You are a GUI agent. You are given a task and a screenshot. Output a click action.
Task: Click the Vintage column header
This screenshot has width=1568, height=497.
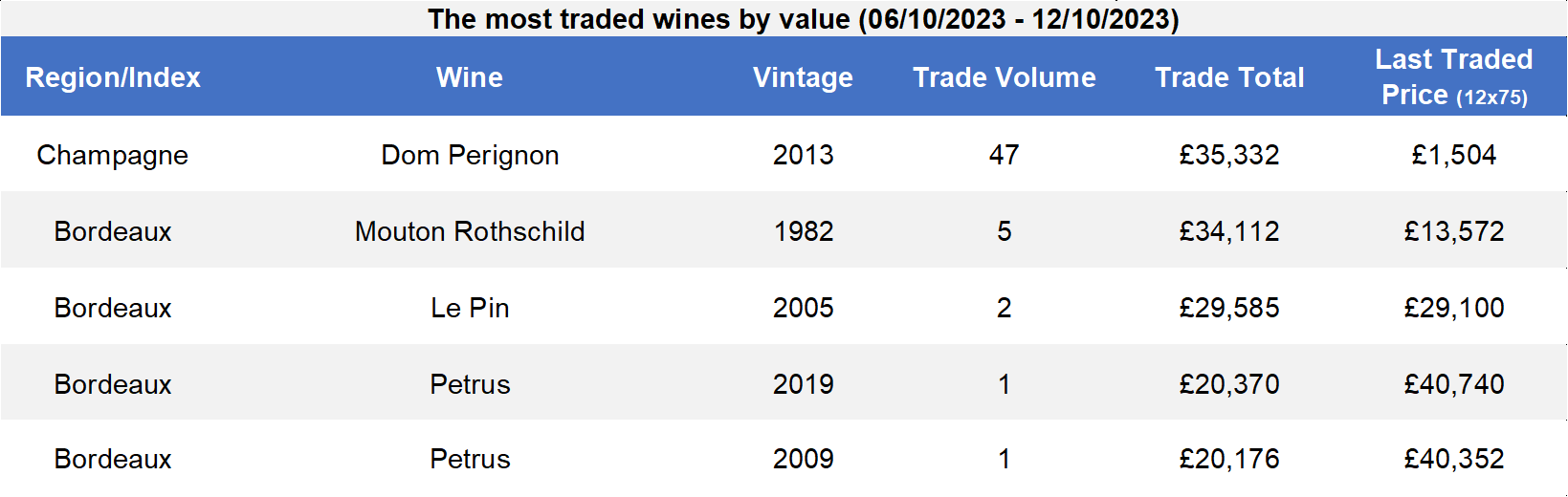(804, 77)
